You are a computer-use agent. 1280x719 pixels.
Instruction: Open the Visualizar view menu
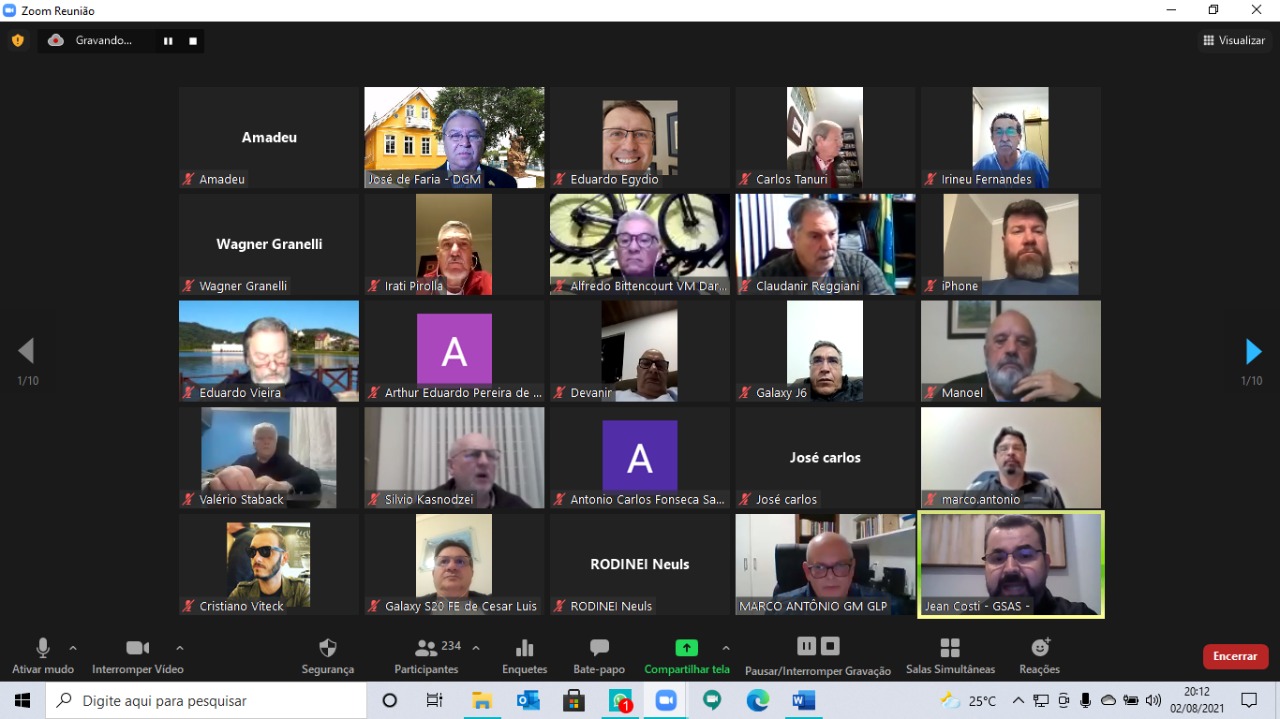(1235, 41)
